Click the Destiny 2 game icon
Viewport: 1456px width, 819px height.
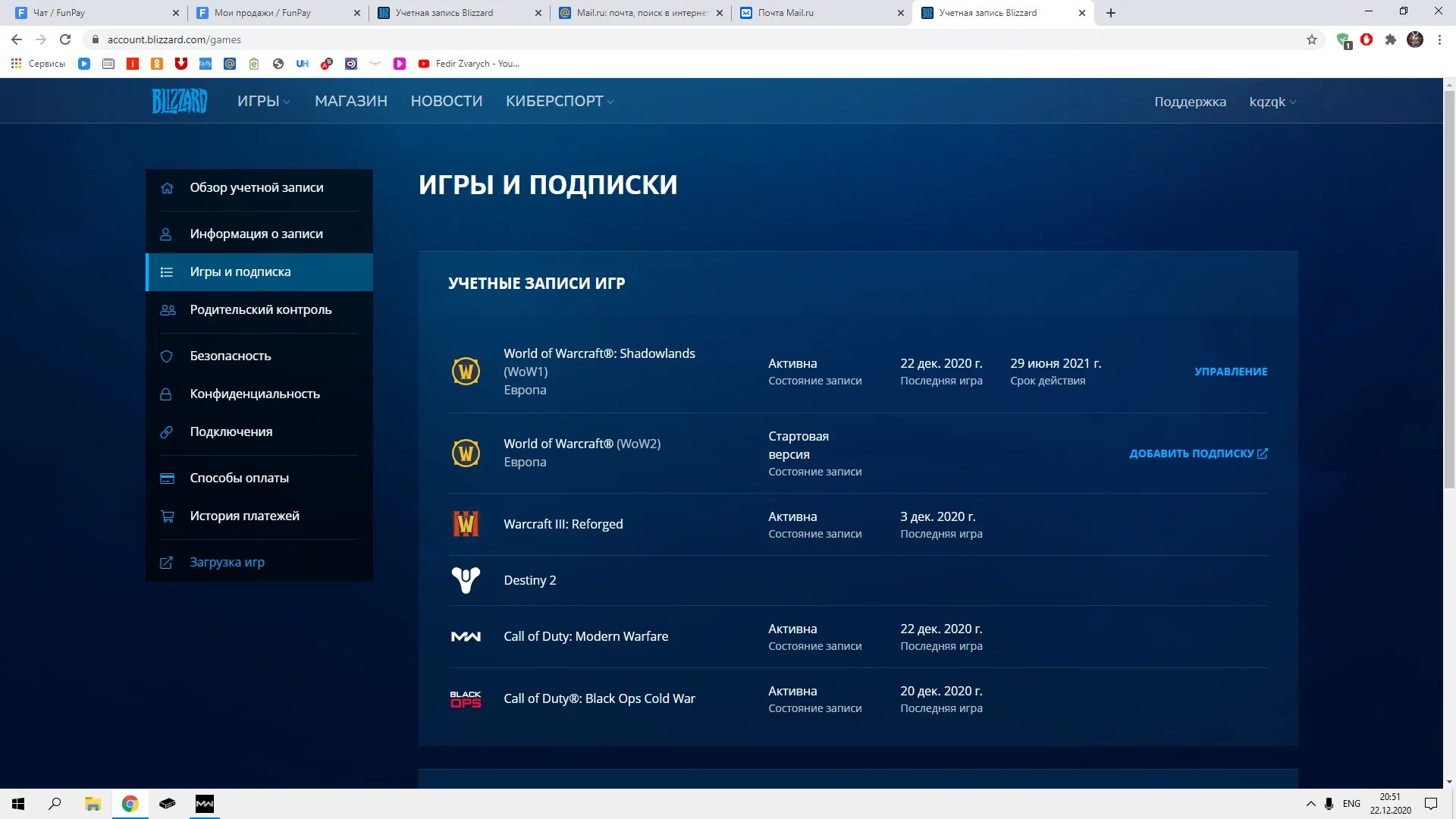tap(466, 580)
